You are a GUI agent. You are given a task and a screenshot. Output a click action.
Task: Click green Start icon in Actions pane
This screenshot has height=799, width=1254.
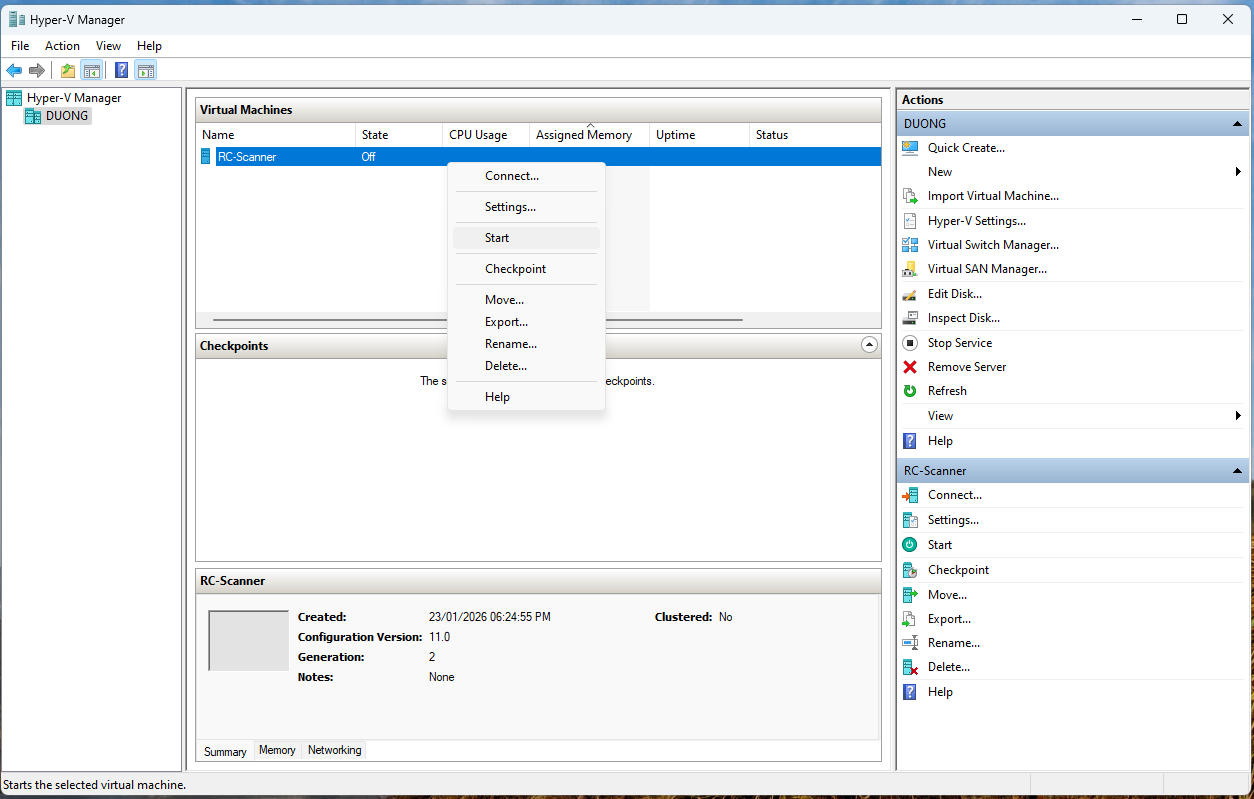(x=910, y=545)
